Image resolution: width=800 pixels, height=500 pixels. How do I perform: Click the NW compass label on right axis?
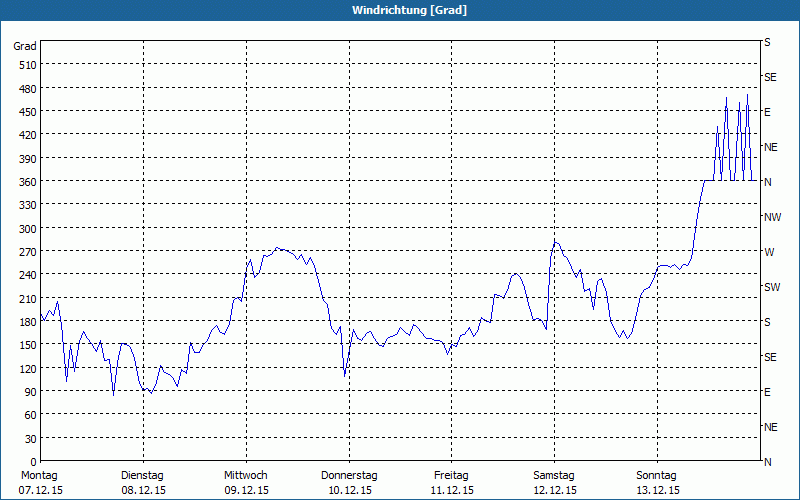click(x=772, y=217)
